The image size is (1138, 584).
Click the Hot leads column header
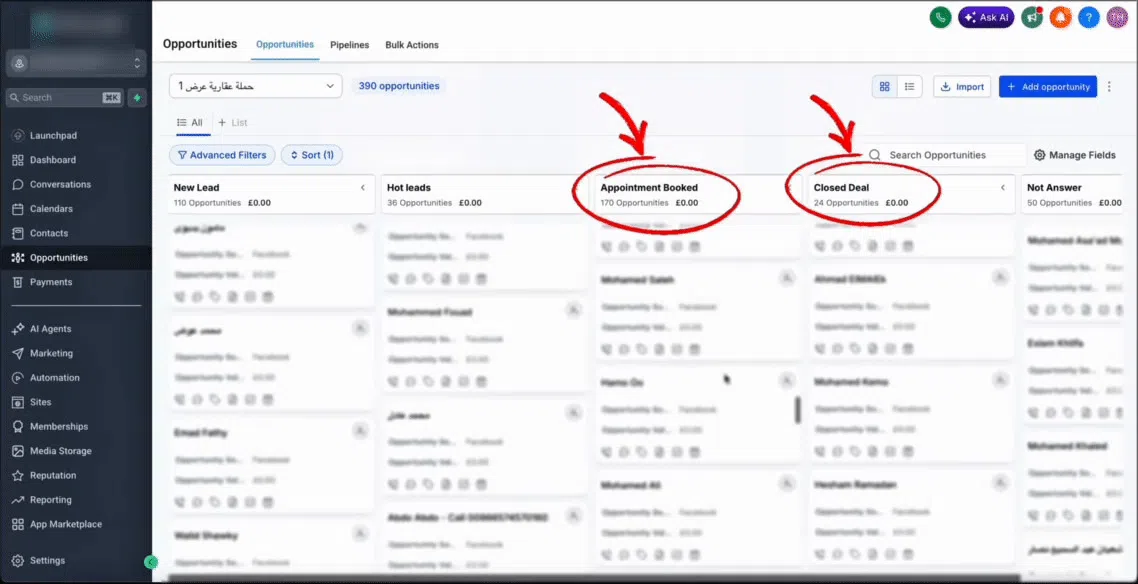click(x=483, y=194)
